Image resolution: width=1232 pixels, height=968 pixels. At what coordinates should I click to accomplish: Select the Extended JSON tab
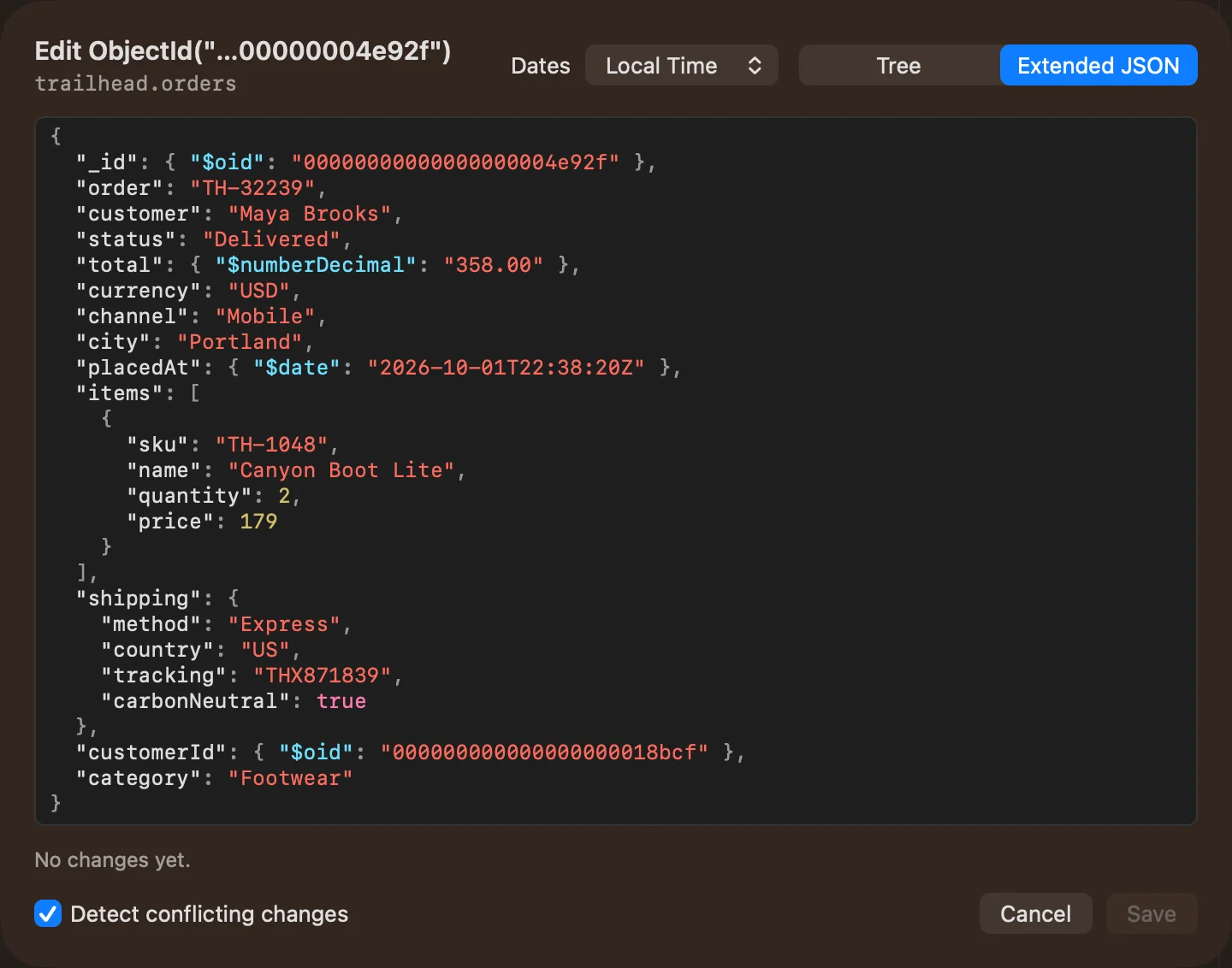(1098, 65)
